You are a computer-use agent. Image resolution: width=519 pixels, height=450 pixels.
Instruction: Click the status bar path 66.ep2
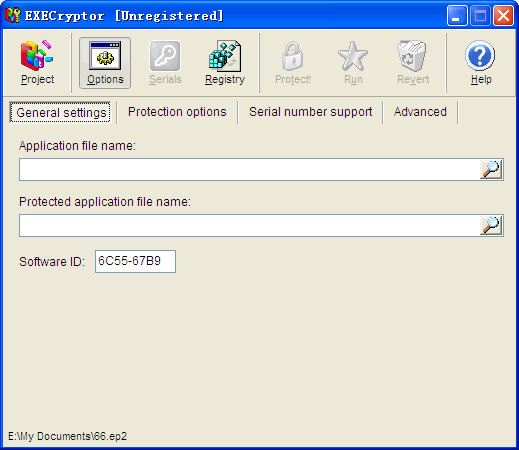[x=68, y=436]
